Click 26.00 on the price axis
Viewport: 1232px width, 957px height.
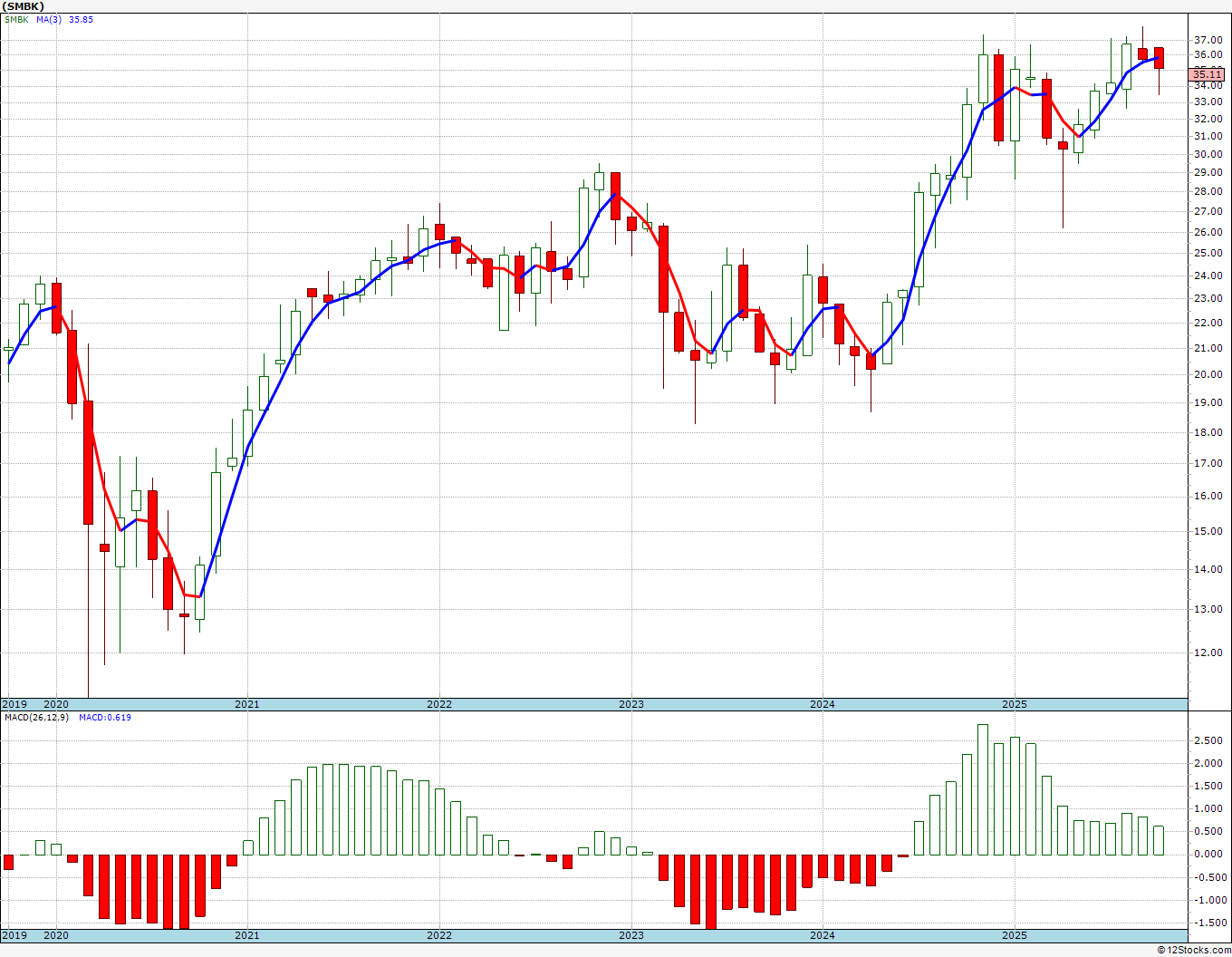point(1208,232)
